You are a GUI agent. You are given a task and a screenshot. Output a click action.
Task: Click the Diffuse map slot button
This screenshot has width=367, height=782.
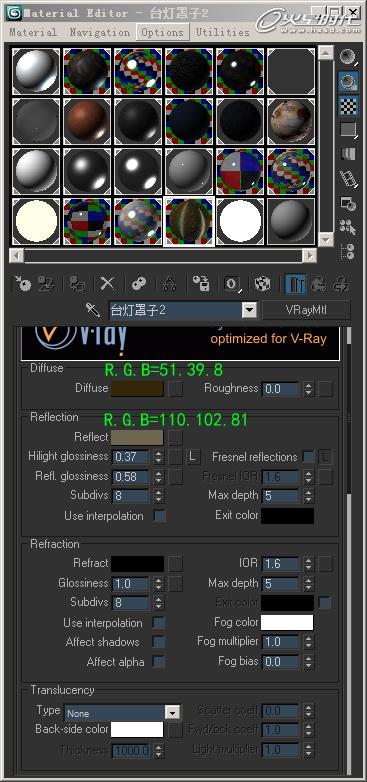point(175,389)
